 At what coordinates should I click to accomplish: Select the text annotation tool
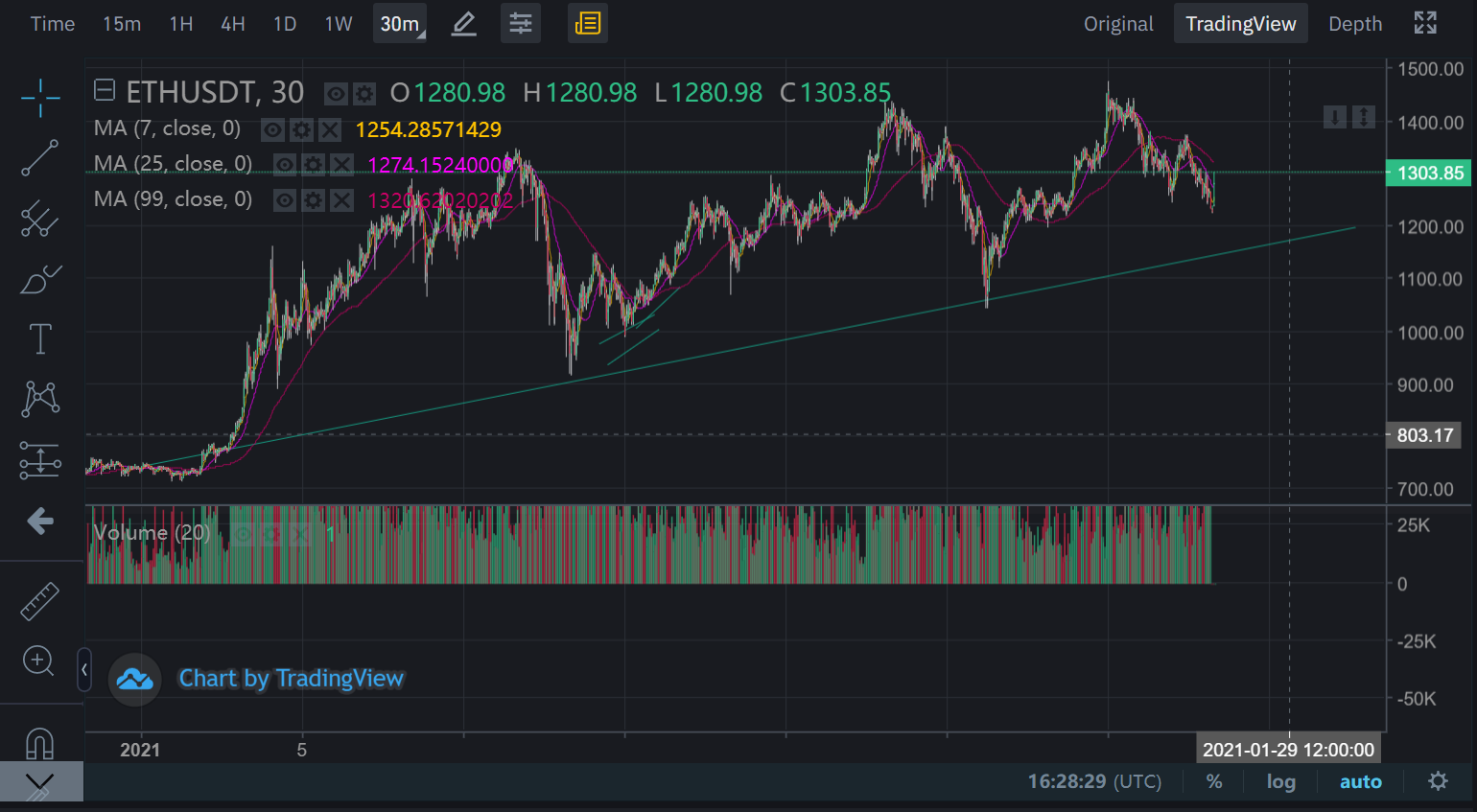tap(40, 339)
